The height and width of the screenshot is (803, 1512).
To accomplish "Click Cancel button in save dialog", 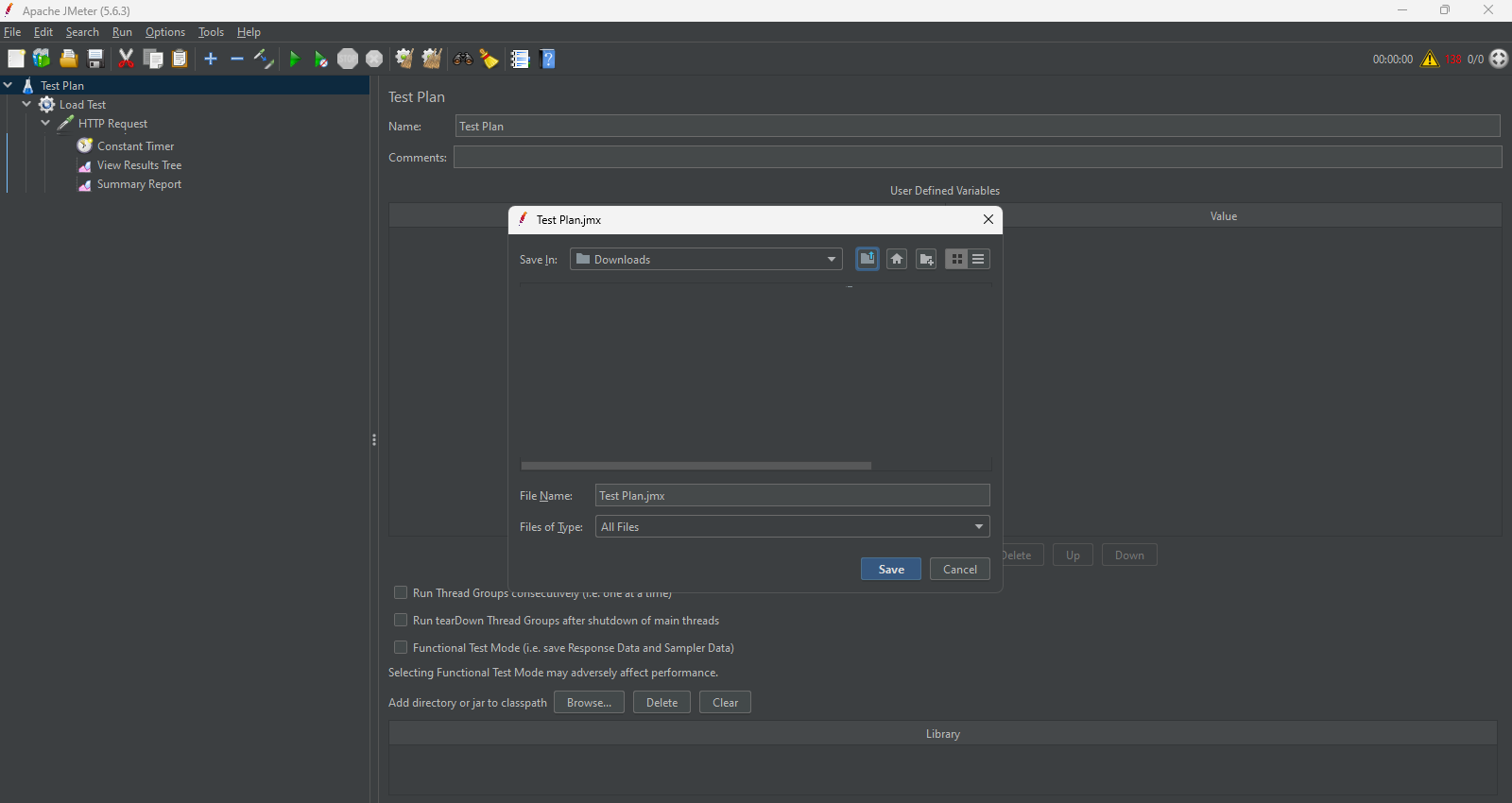I will [x=960, y=569].
